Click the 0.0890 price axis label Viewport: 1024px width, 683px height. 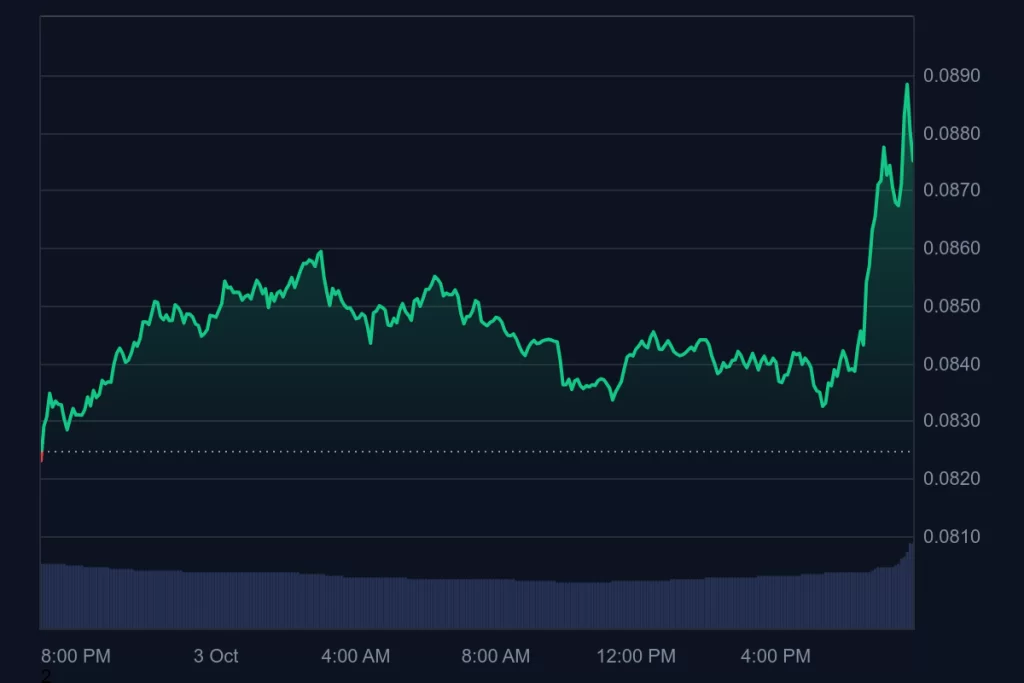point(951,76)
